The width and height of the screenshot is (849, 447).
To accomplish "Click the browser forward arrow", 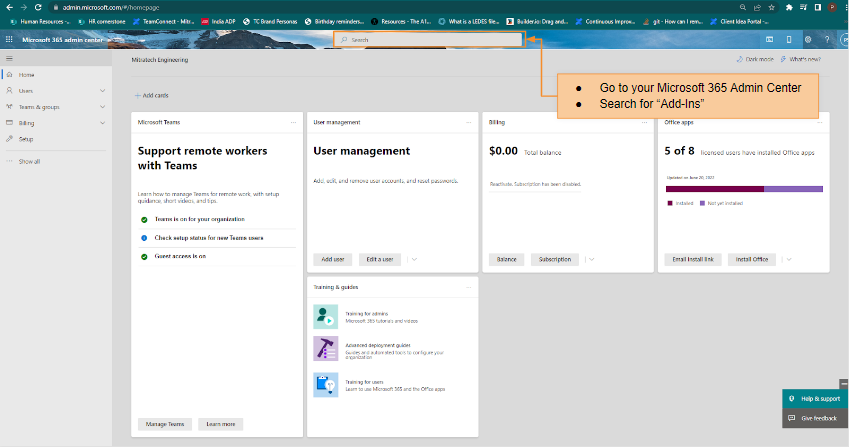I will tap(23, 8).
